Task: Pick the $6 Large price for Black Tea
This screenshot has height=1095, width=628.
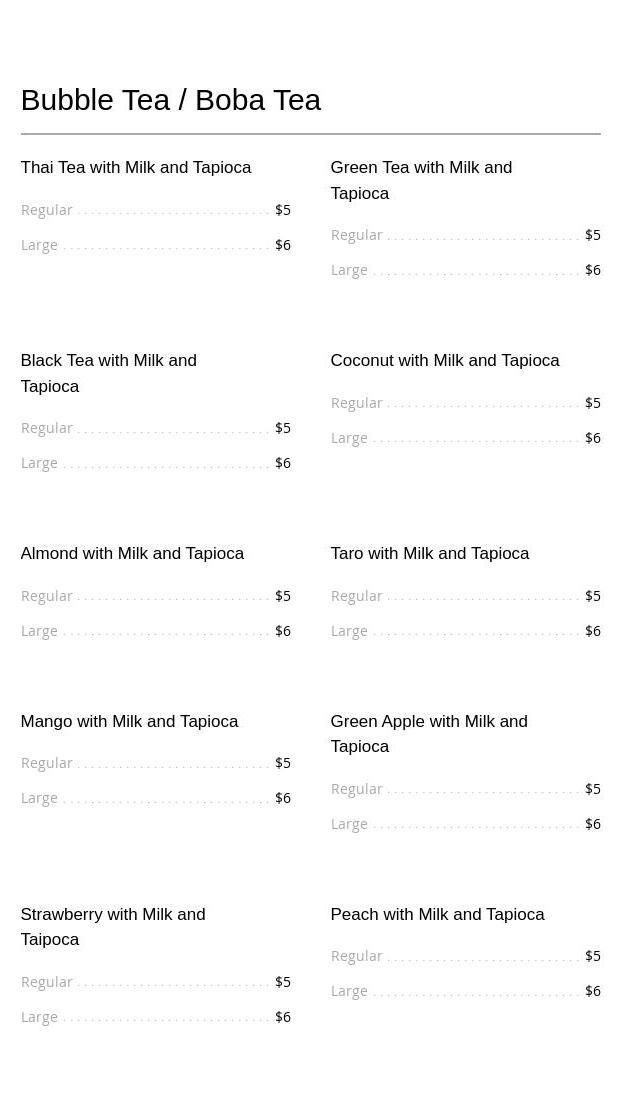Action: click(x=283, y=463)
